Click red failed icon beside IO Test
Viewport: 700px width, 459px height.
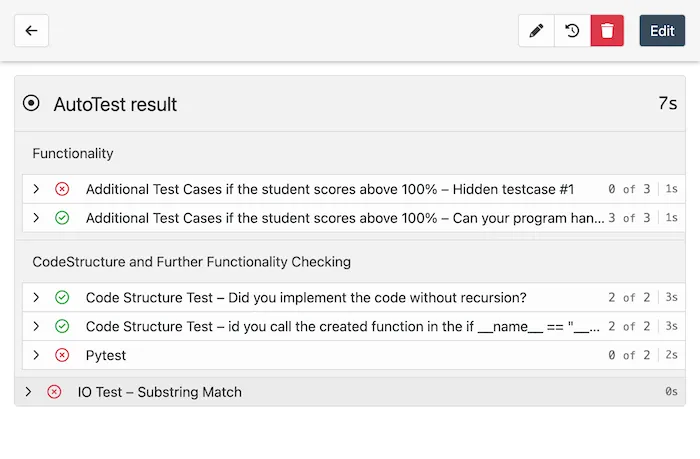point(54,392)
